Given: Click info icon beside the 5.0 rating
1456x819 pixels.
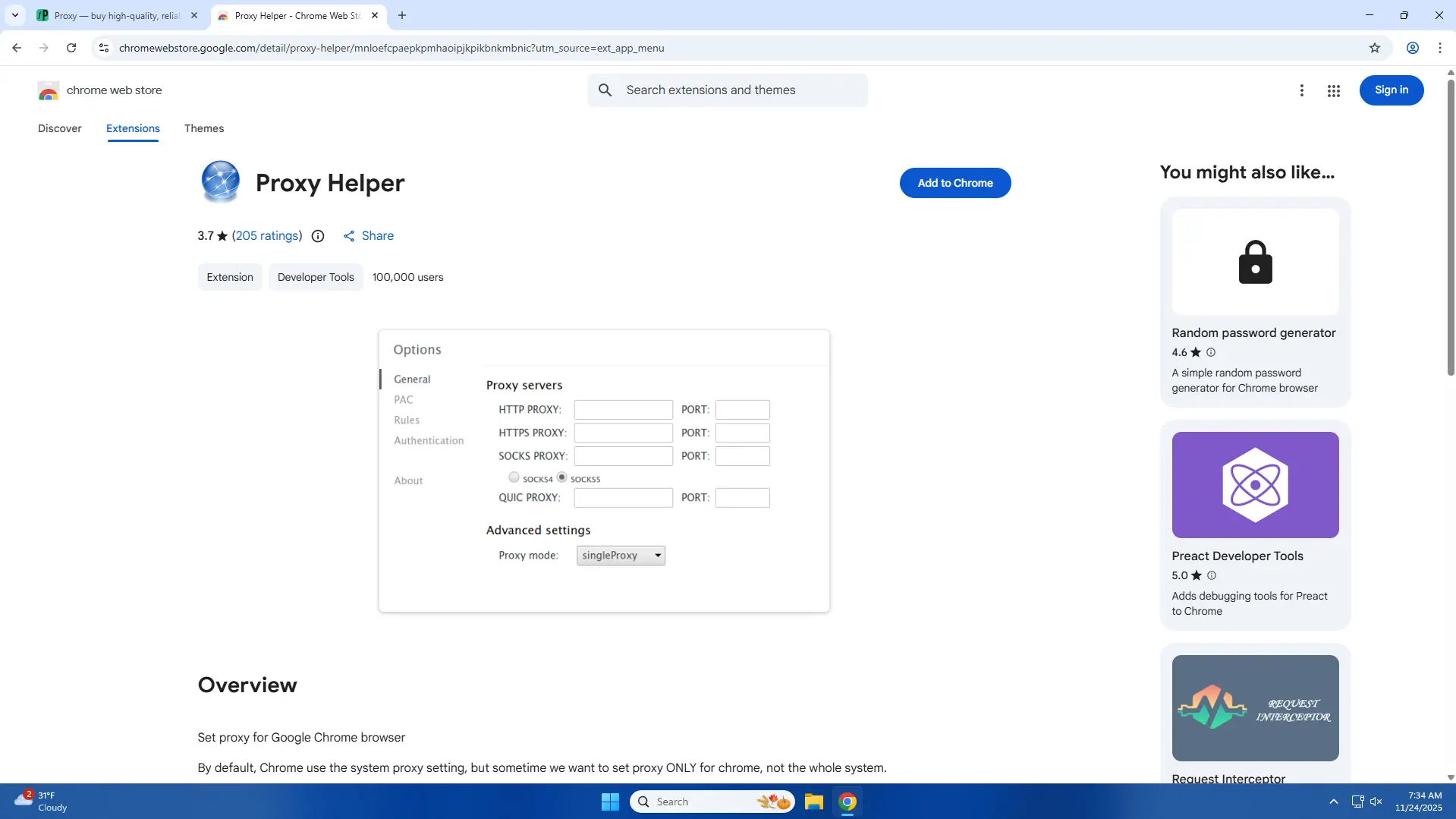Looking at the screenshot, I should pos(1212,575).
